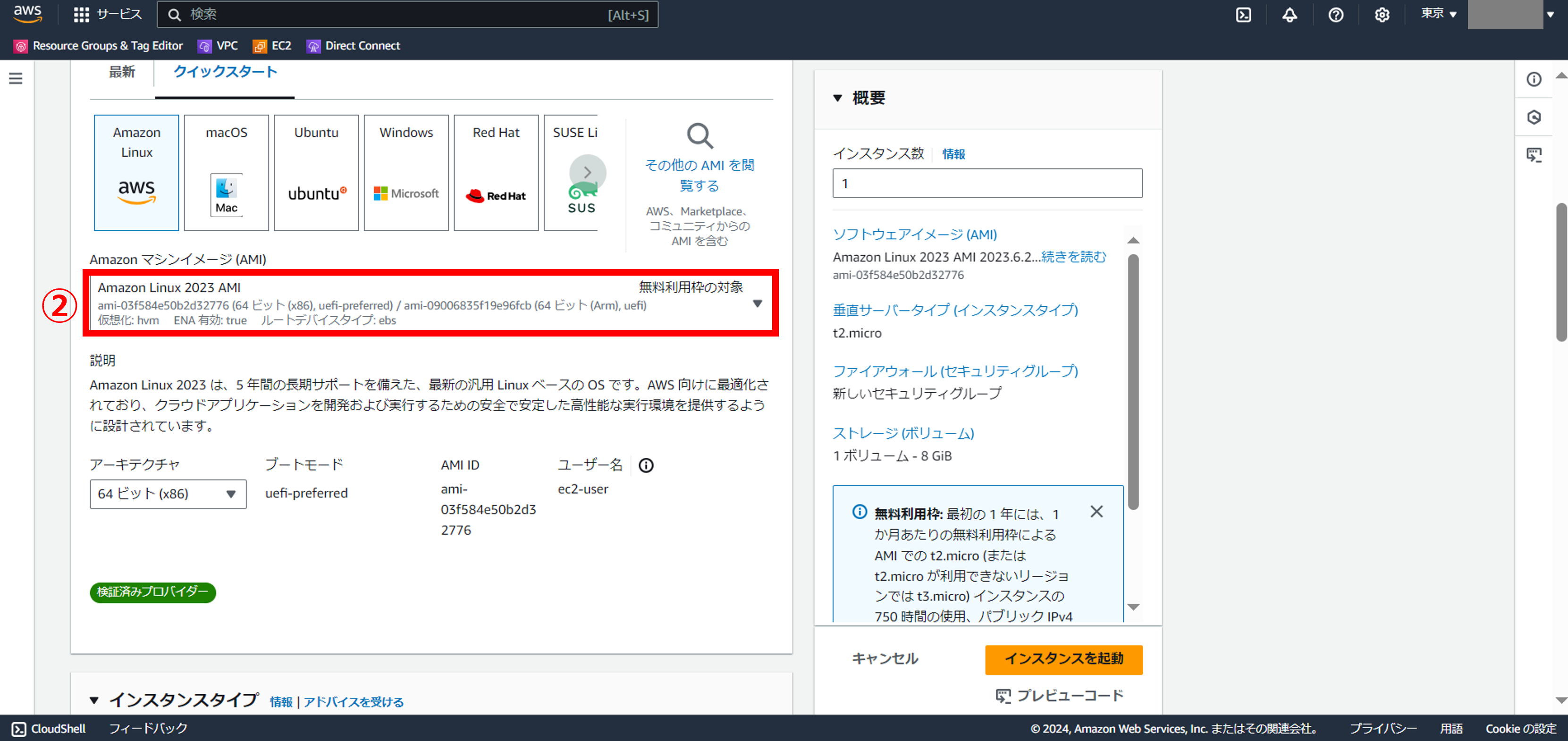The width and height of the screenshot is (1568, 741).
Task: Click フィードバック in footer
Action: [x=148, y=728]
